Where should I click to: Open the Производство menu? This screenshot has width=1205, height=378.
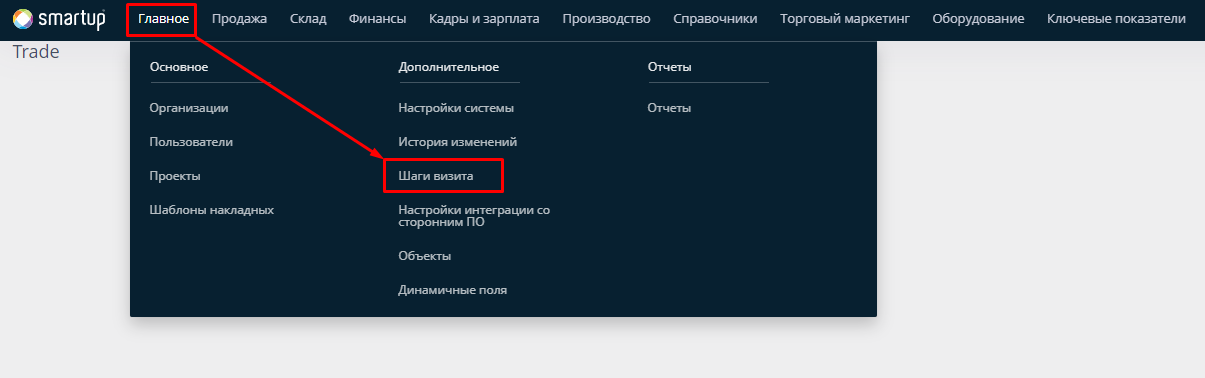606,19
